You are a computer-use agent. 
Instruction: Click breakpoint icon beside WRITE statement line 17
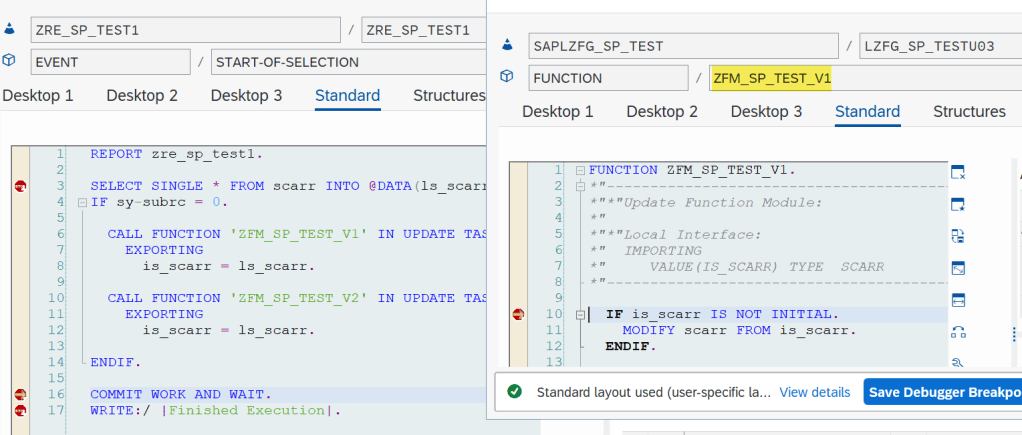click(x=20, y=410)
